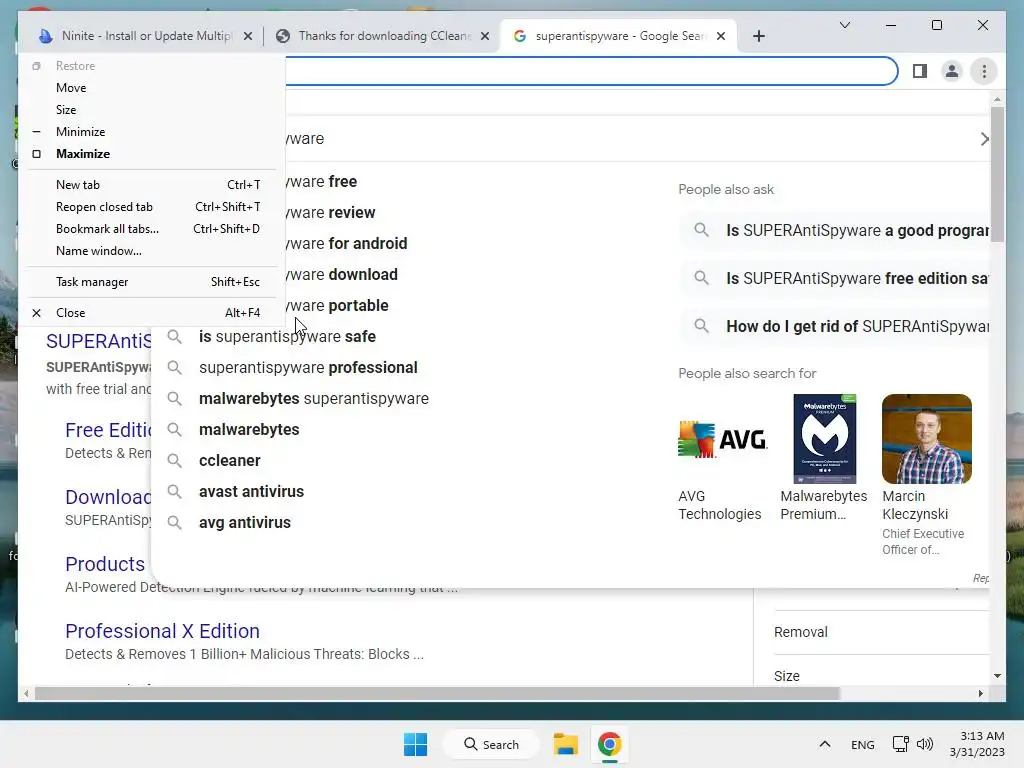Pick 'malwarebytes superantispyware' suggestion

(314, 399)
